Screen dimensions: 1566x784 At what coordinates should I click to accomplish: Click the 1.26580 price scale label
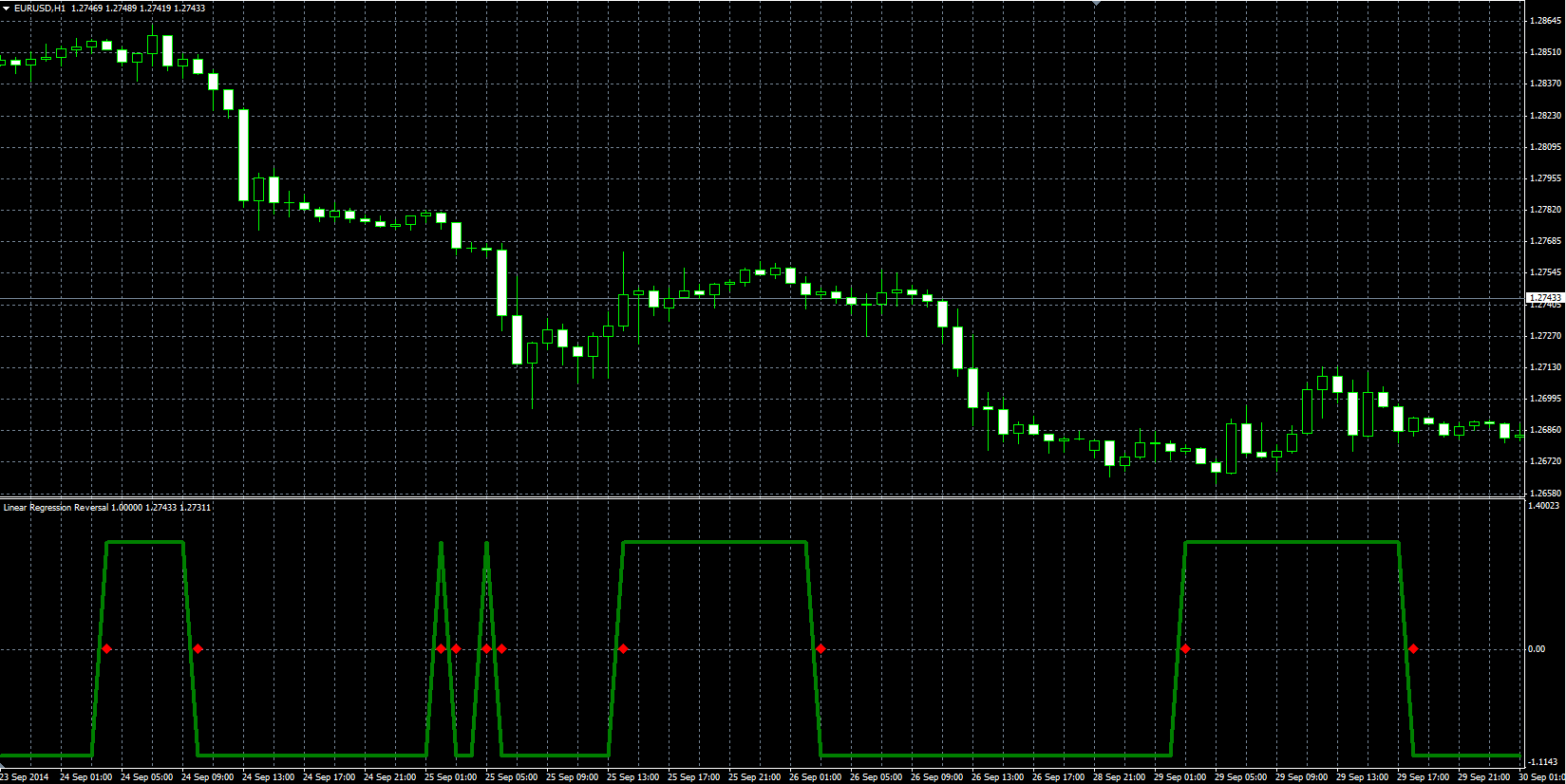coord(1546,494)
